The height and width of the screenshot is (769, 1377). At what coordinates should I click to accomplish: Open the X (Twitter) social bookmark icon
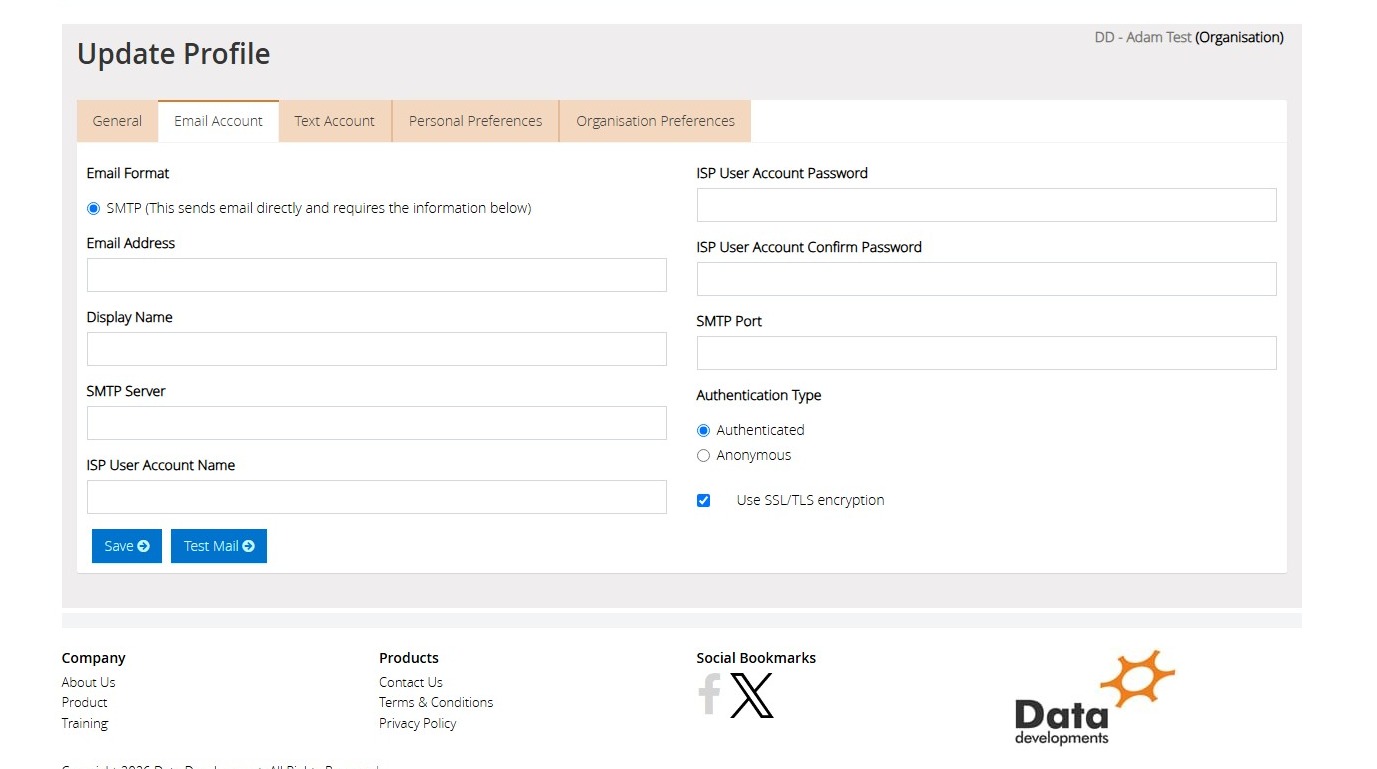coord(752,695)
